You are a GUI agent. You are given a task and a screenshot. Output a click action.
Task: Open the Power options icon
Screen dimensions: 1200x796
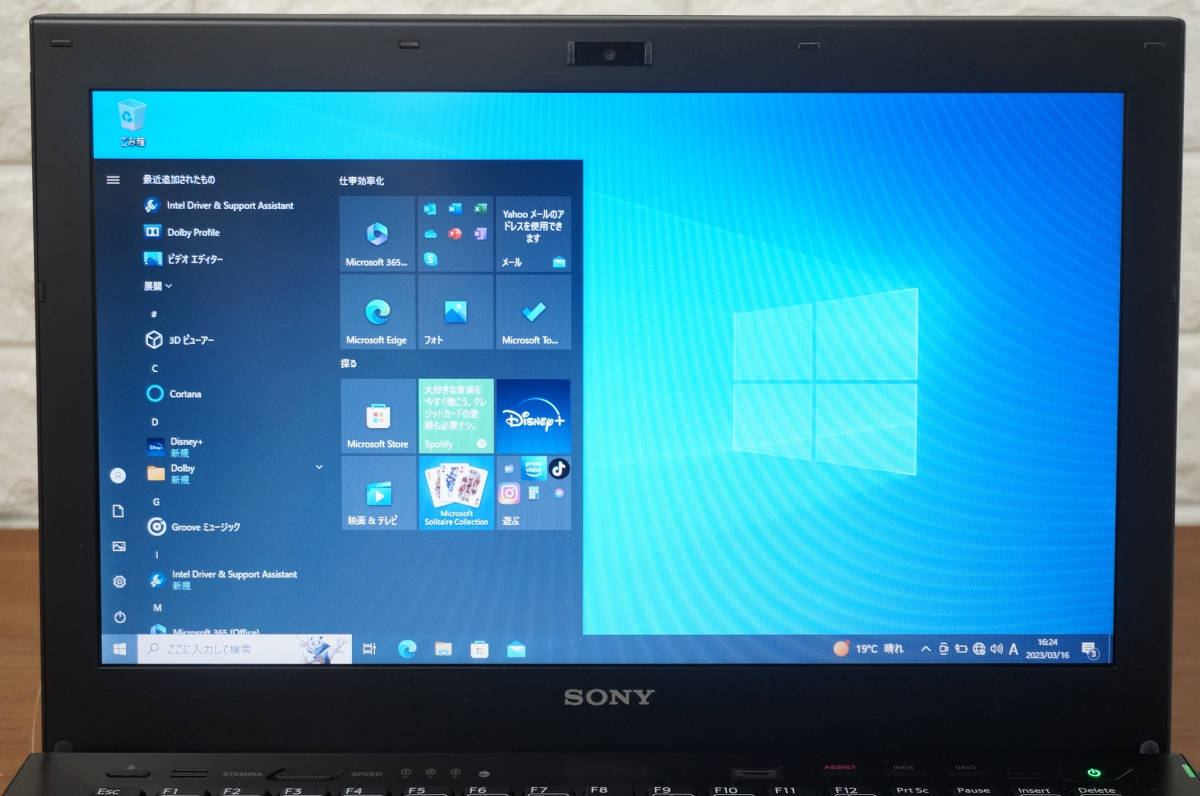pos(120,617)
